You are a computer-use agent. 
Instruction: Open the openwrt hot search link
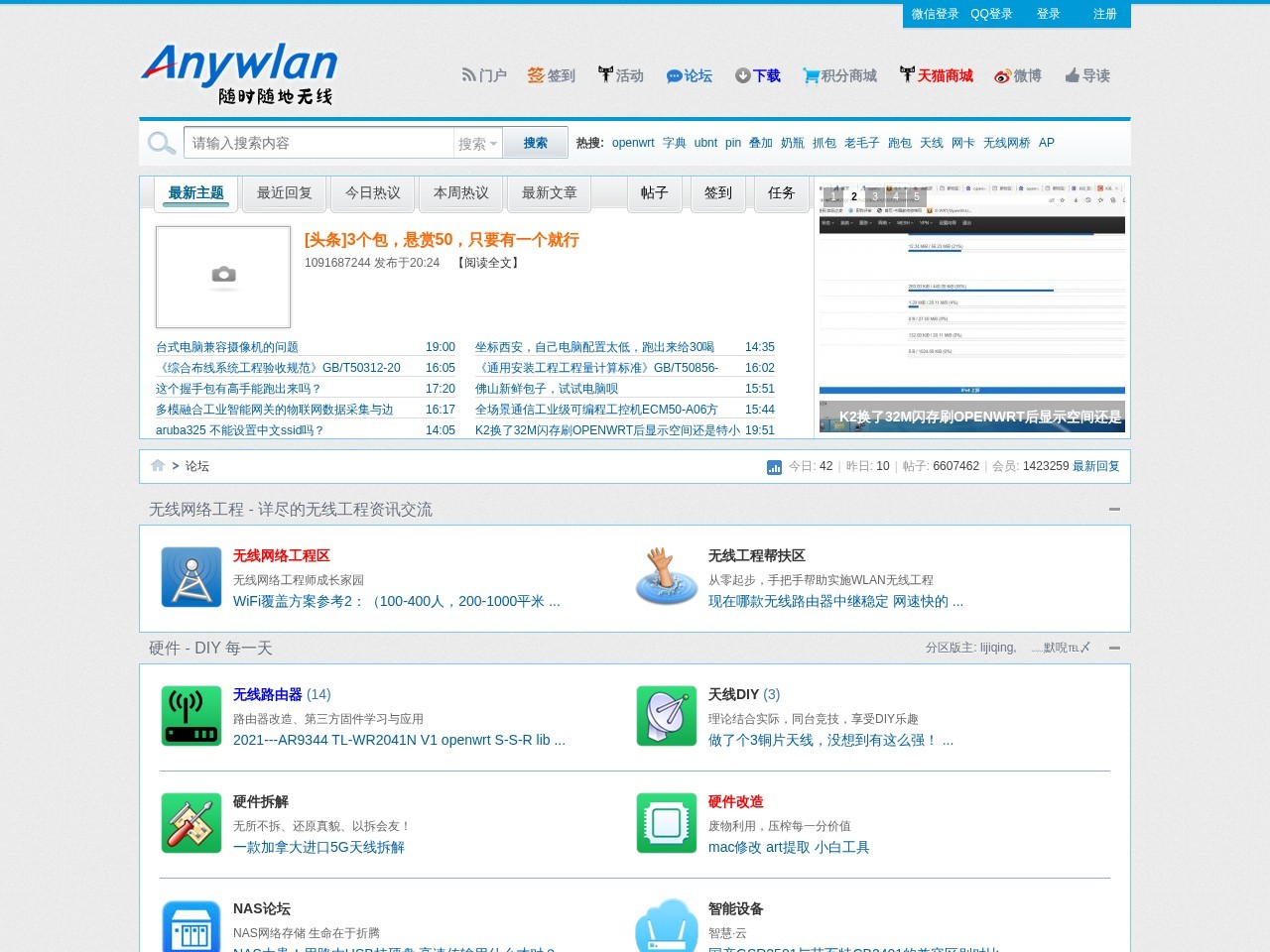[x=633, y=143]
